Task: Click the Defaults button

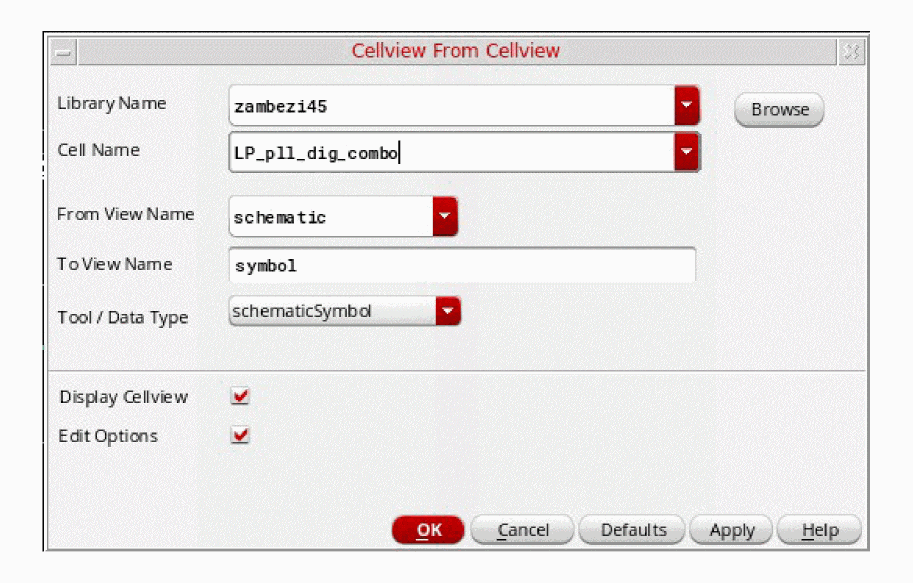Action: pos(633,530)
